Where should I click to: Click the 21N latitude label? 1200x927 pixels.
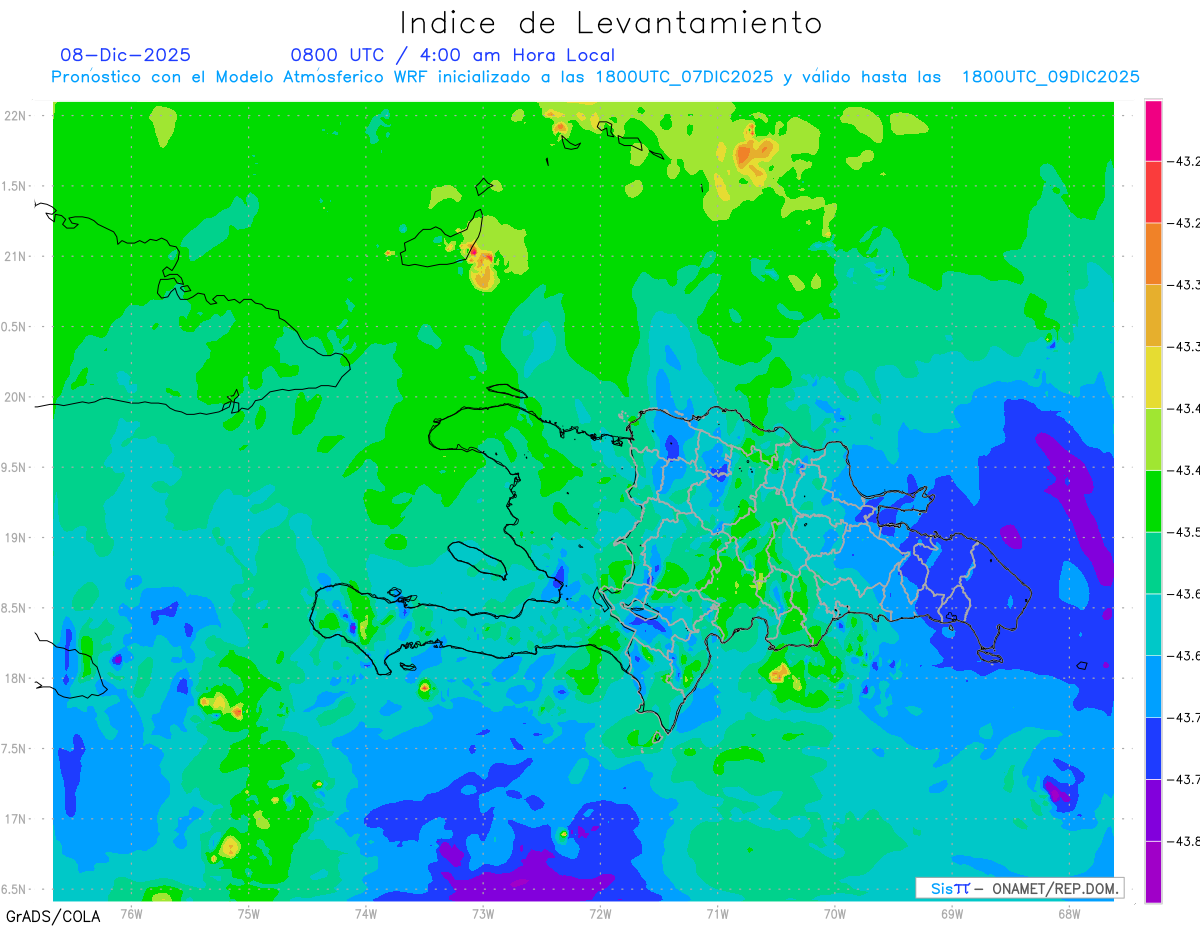[x=16, y=256]
